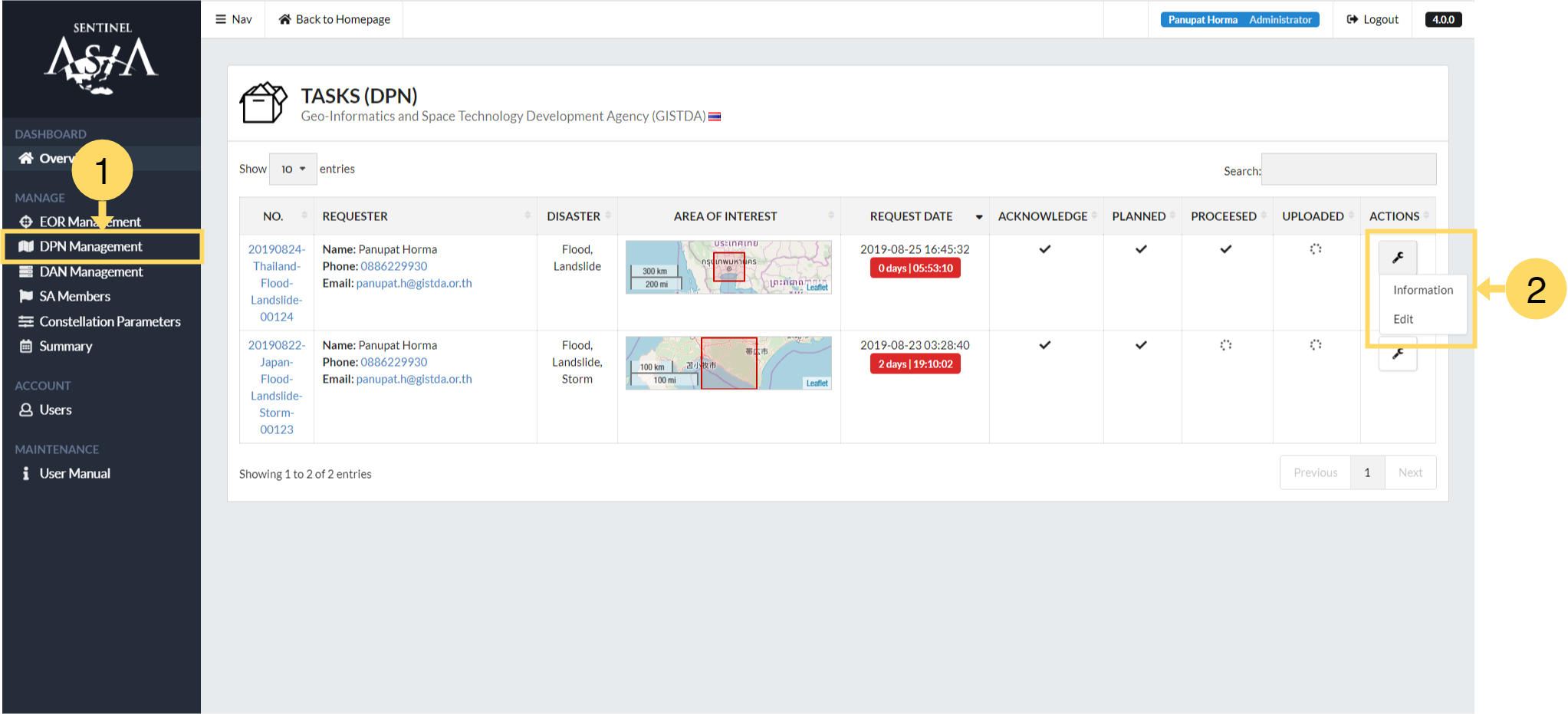Click the TASKS (DPN) box icon

(263, 104)
